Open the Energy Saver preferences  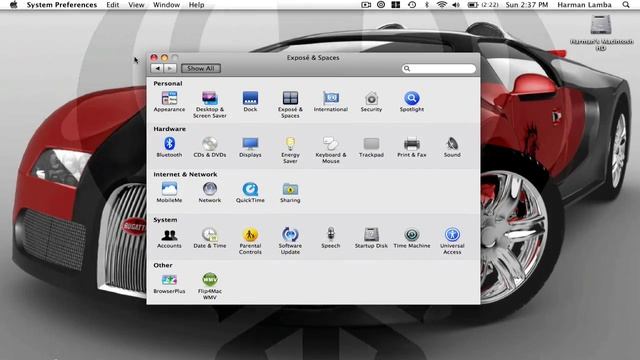(x=290, y=150)
